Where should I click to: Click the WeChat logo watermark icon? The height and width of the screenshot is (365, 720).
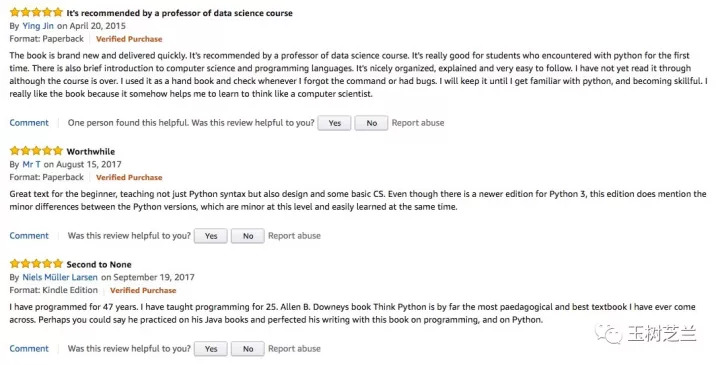pos(608,334)
